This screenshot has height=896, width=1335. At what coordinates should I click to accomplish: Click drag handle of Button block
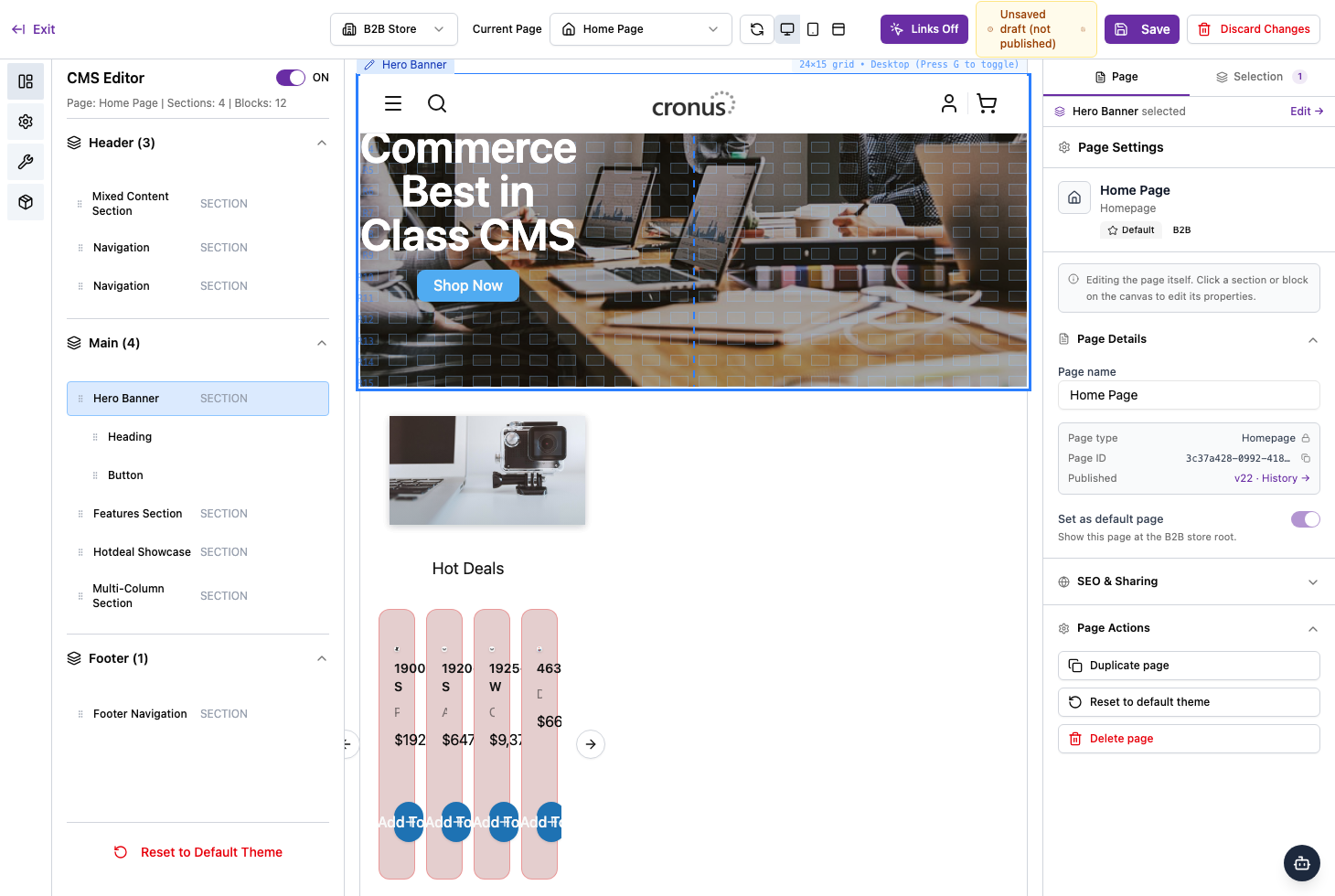95,475
